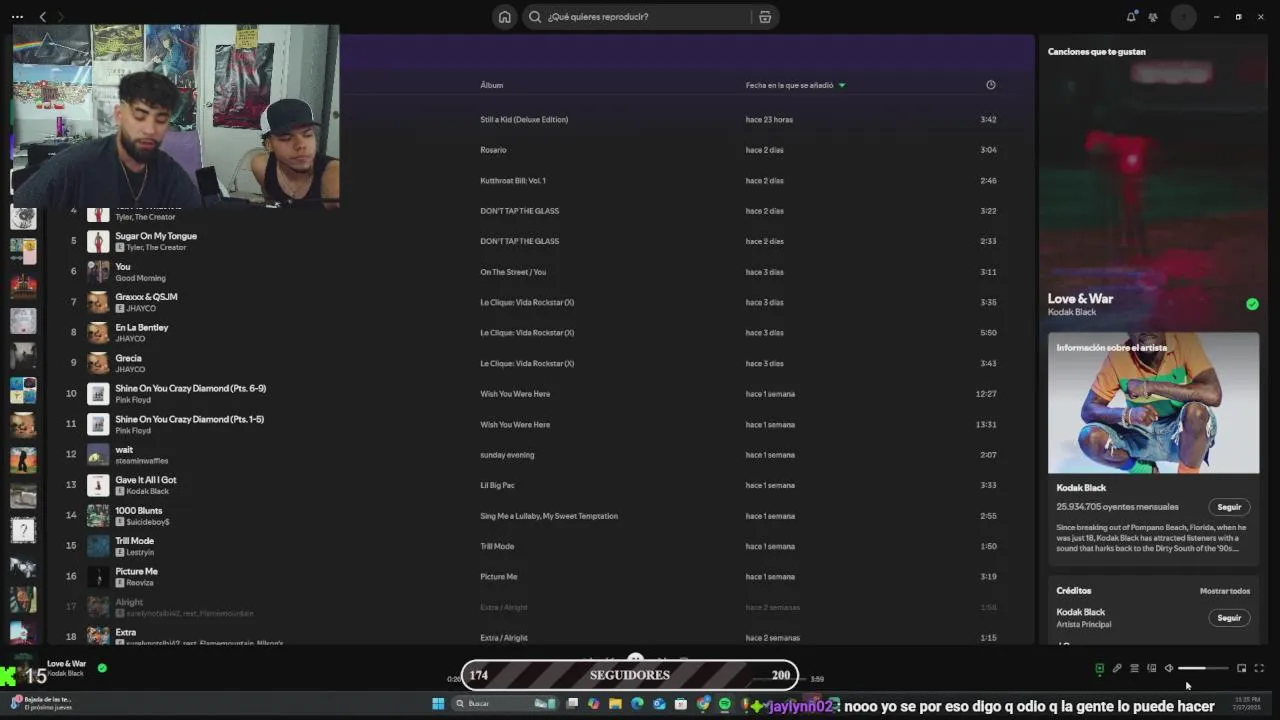Open album On The Street / You
1280x720 pixels.
click(x=513, y=272)
